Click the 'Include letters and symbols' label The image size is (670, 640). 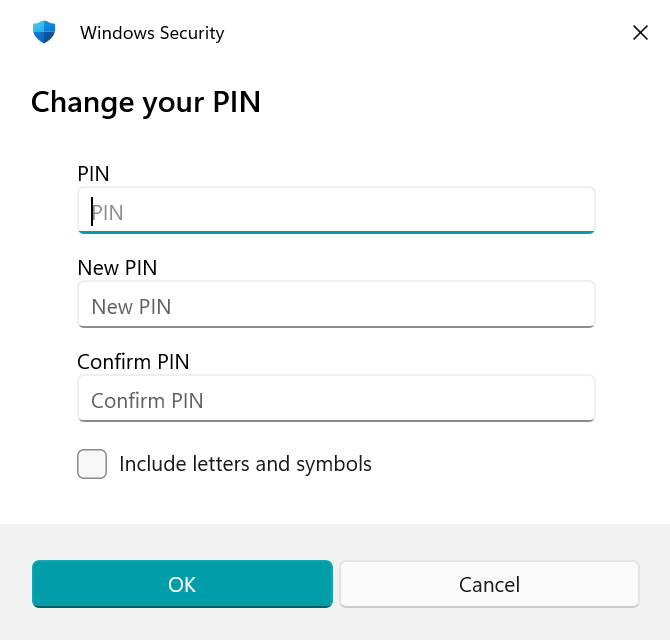point(245,464)
